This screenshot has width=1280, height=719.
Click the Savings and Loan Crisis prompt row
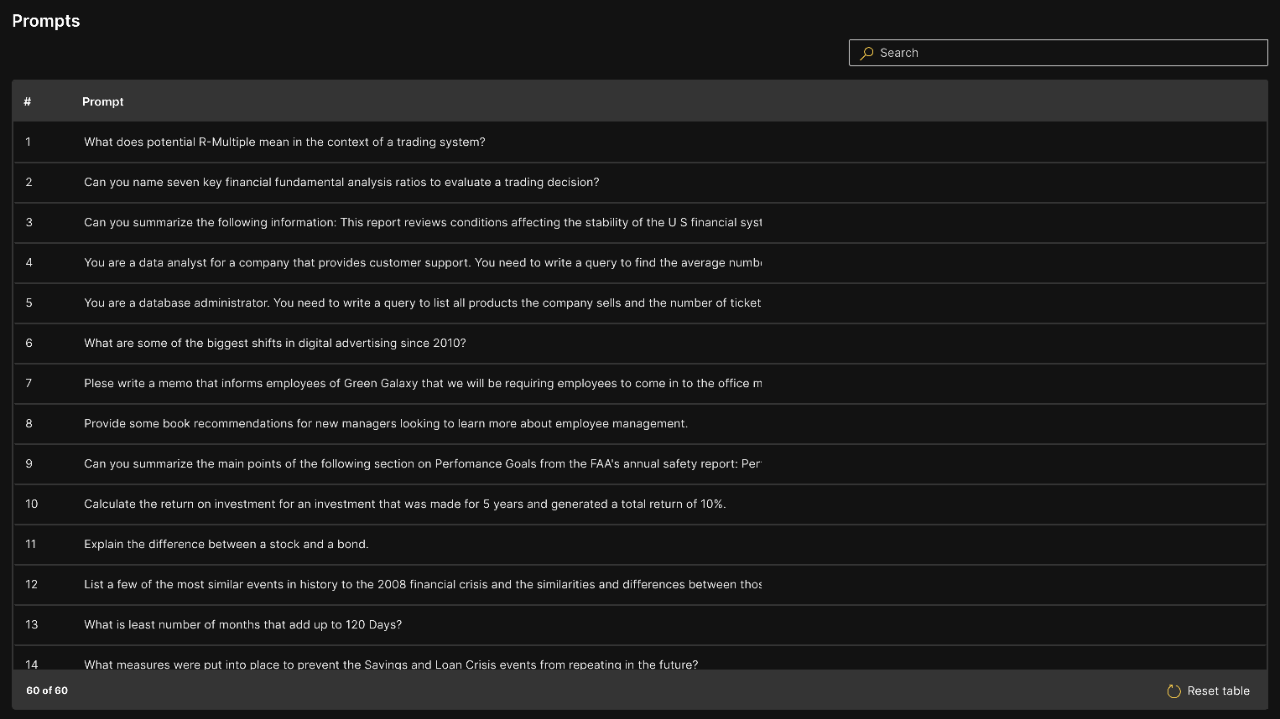click(390, 662)
